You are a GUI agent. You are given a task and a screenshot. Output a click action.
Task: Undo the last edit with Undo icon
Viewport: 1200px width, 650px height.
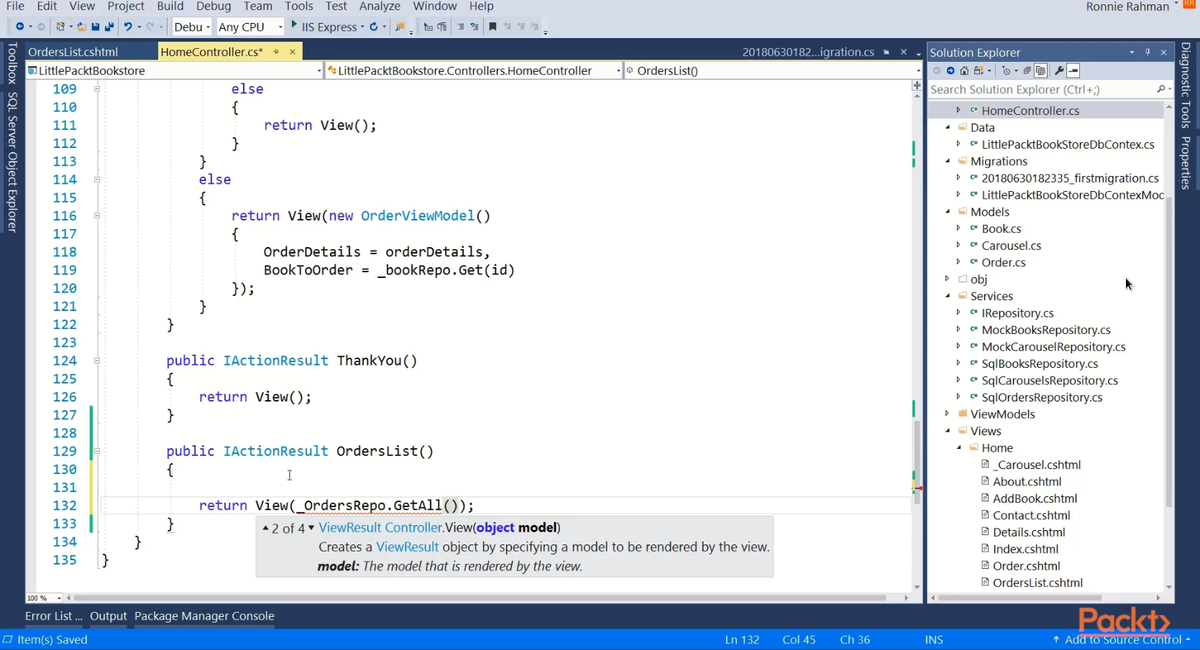pyautogui.click(x=128, y=26)
